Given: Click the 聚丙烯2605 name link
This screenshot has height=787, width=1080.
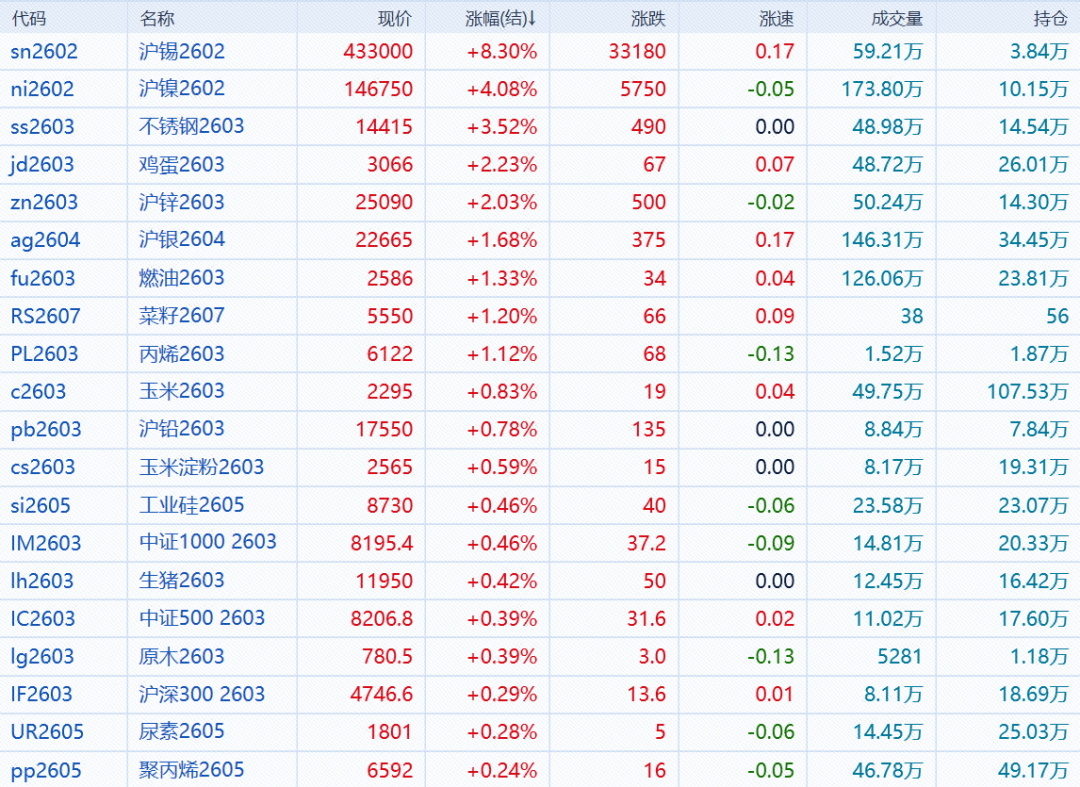Looking at the screenshot, I should (192, 770).
